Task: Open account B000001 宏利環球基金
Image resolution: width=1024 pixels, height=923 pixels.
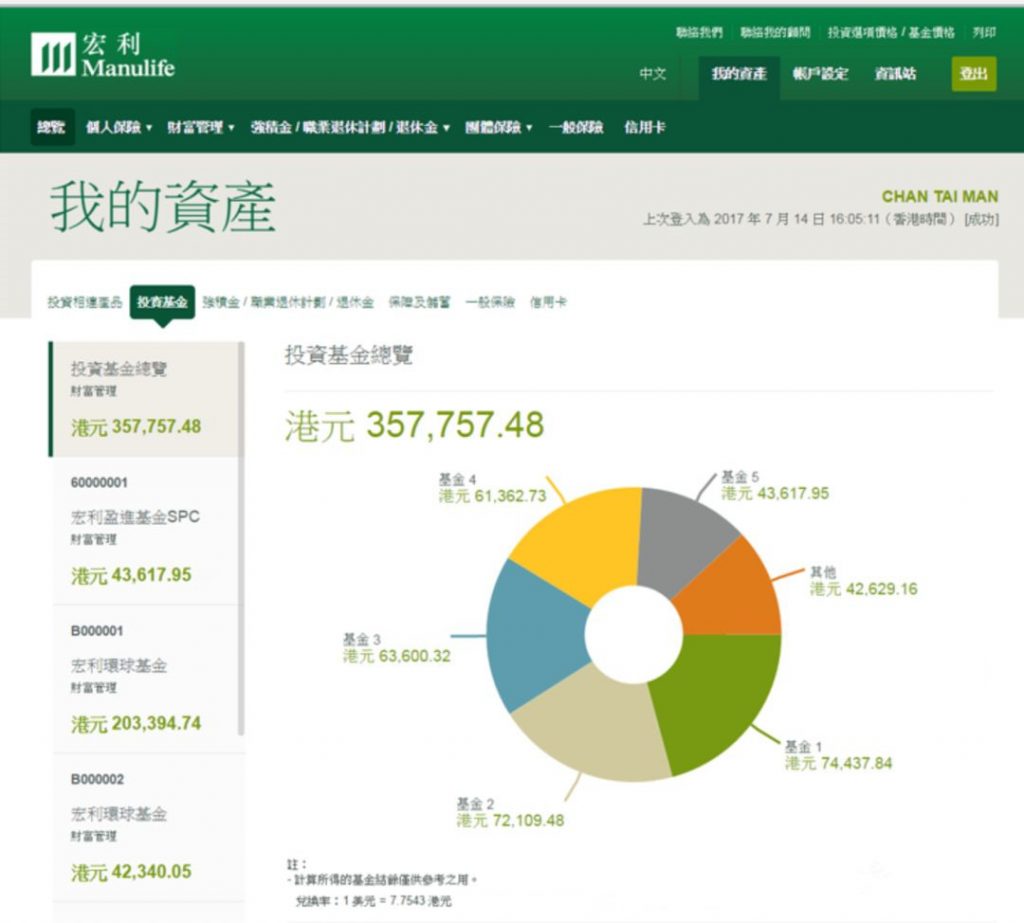Action: tap(146, 679)
